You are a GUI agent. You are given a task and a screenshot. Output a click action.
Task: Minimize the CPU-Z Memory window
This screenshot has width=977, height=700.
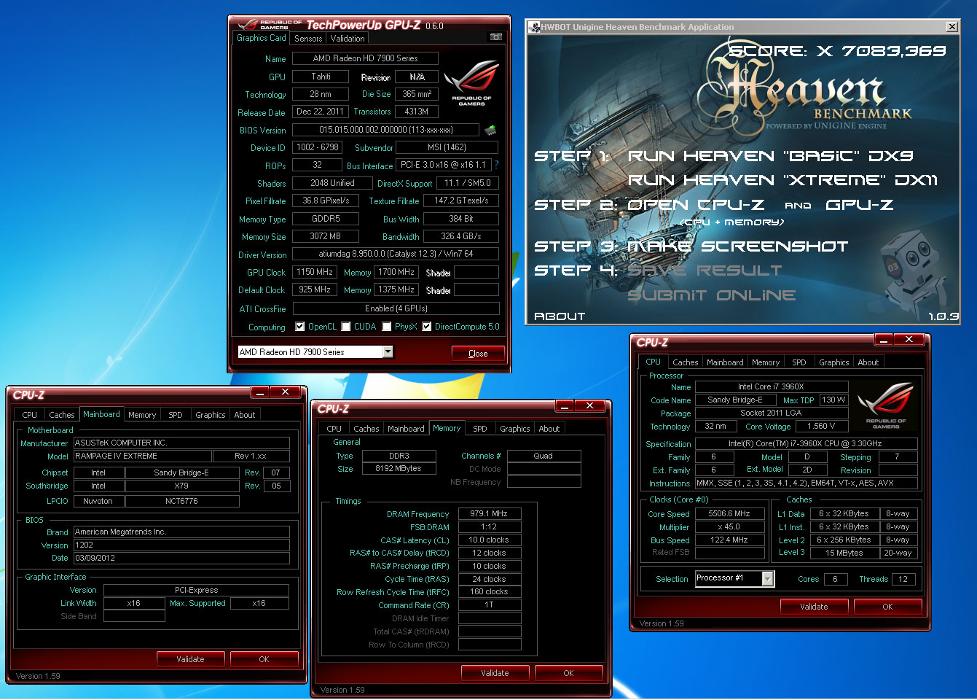pos(565,406)
